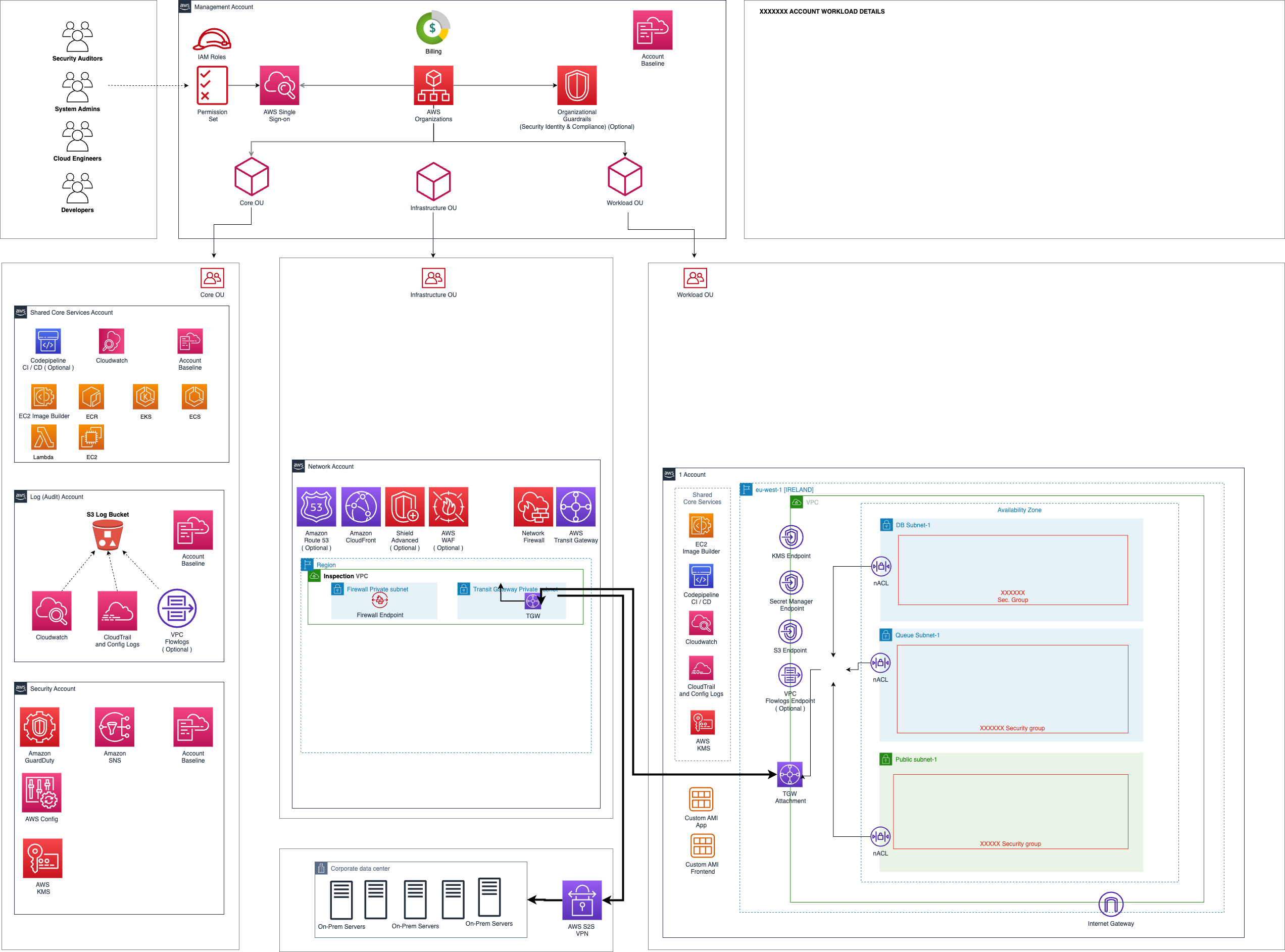Image resolution: width=1285 pixels, height=952 pixels.
Task: Select the Lambda icon
Action: pyautogui.click(x=44, y=437)
